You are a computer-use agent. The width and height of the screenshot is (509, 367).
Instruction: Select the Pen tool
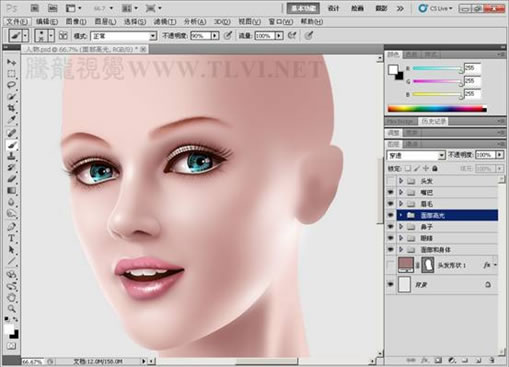pyautogui.click(x=11, y=227)
